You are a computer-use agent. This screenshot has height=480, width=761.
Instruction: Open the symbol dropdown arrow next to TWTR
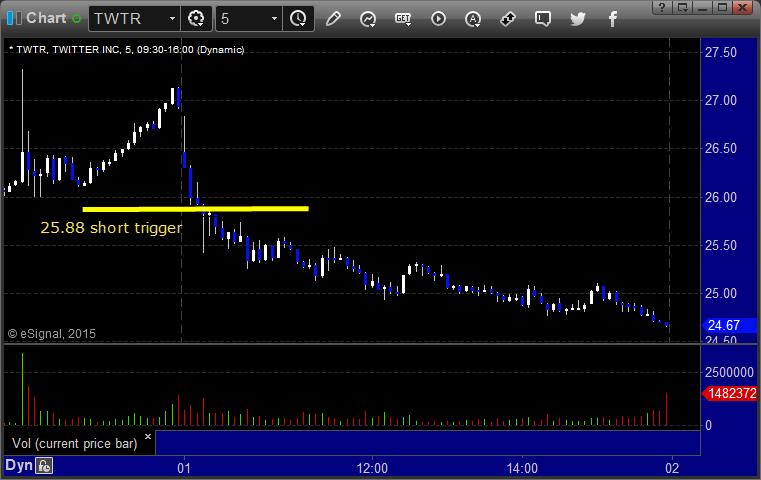coord(172,18)
